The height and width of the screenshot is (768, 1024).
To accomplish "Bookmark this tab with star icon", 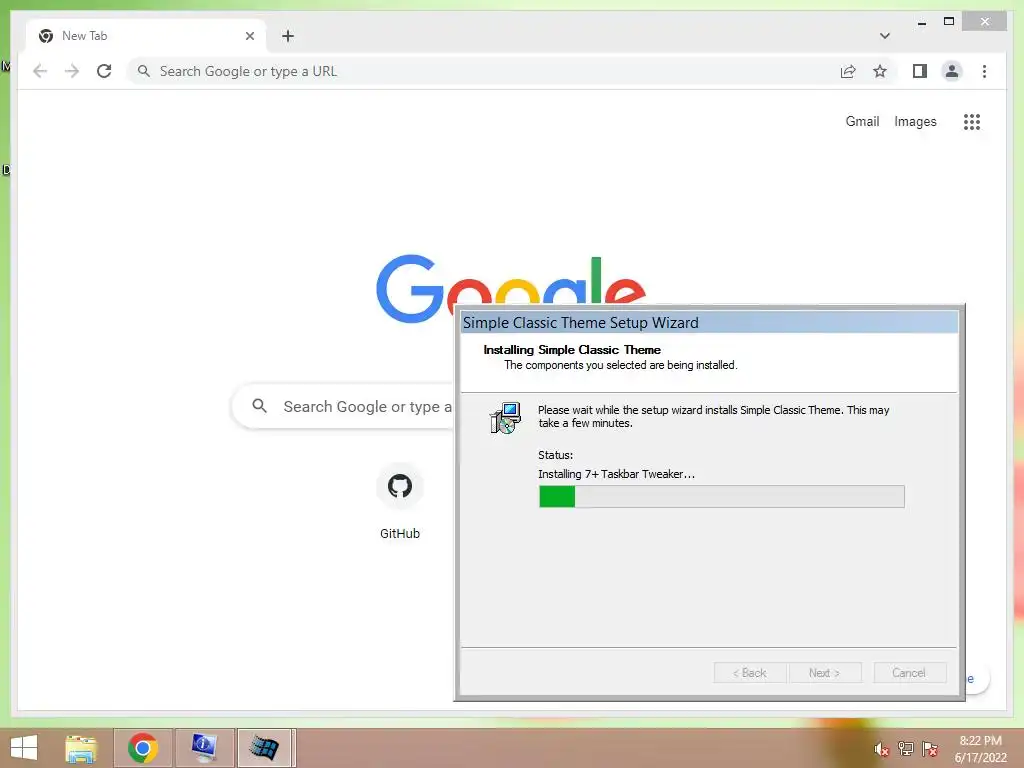I will pyautogui.click(x=880, y=71).
